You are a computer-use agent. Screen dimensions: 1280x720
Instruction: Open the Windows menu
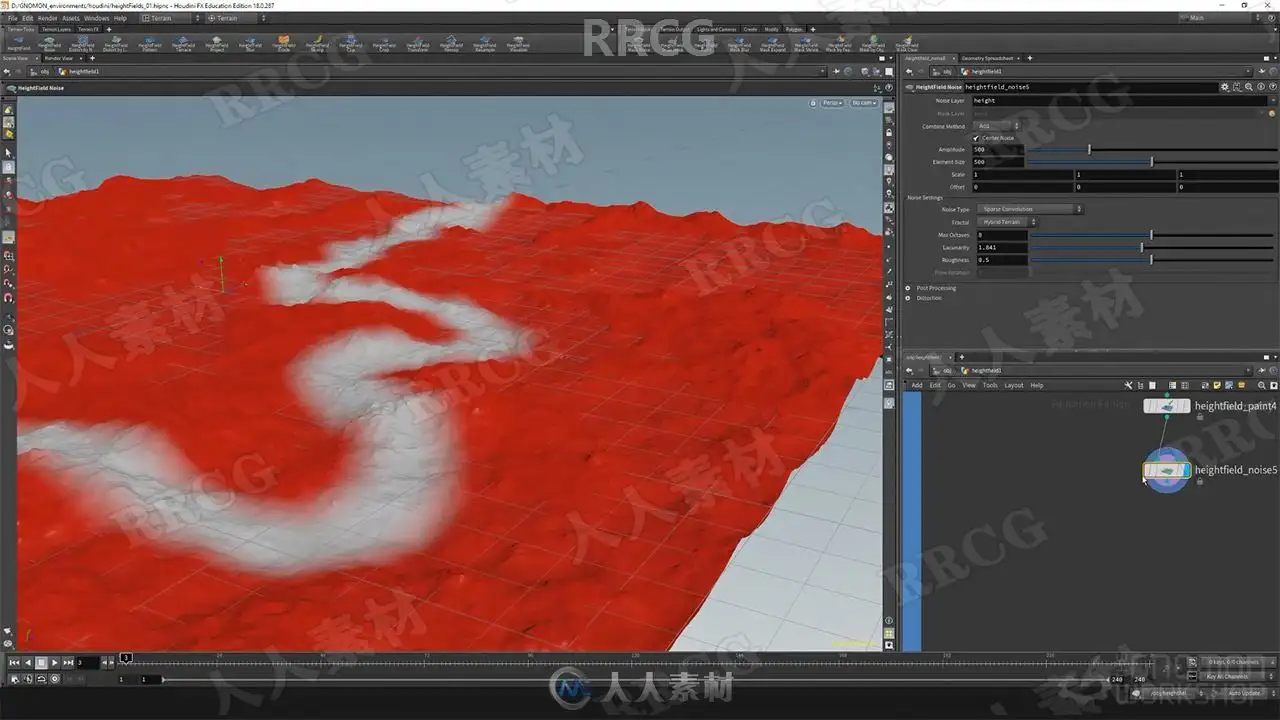click(x=97, y=18)
